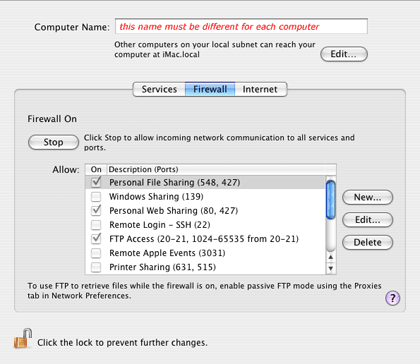Click the scroll up arrow in Allow list
The image size is (420, 364).
coord(331,257)
